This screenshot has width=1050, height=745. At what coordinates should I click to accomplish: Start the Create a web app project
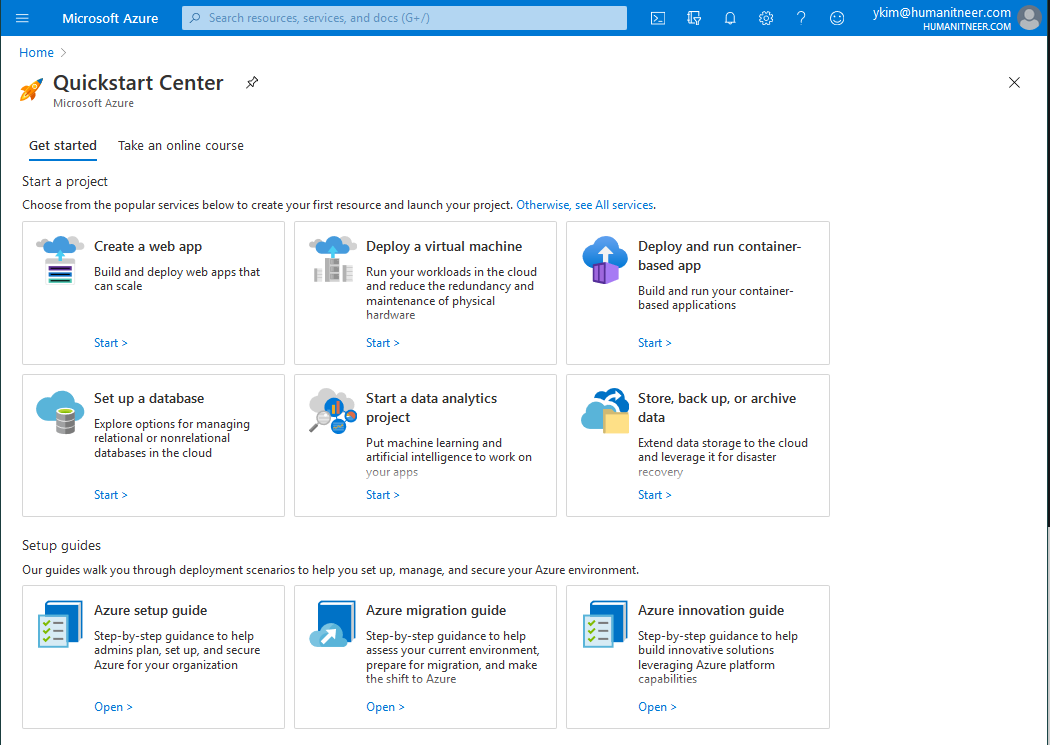(110, 343)
